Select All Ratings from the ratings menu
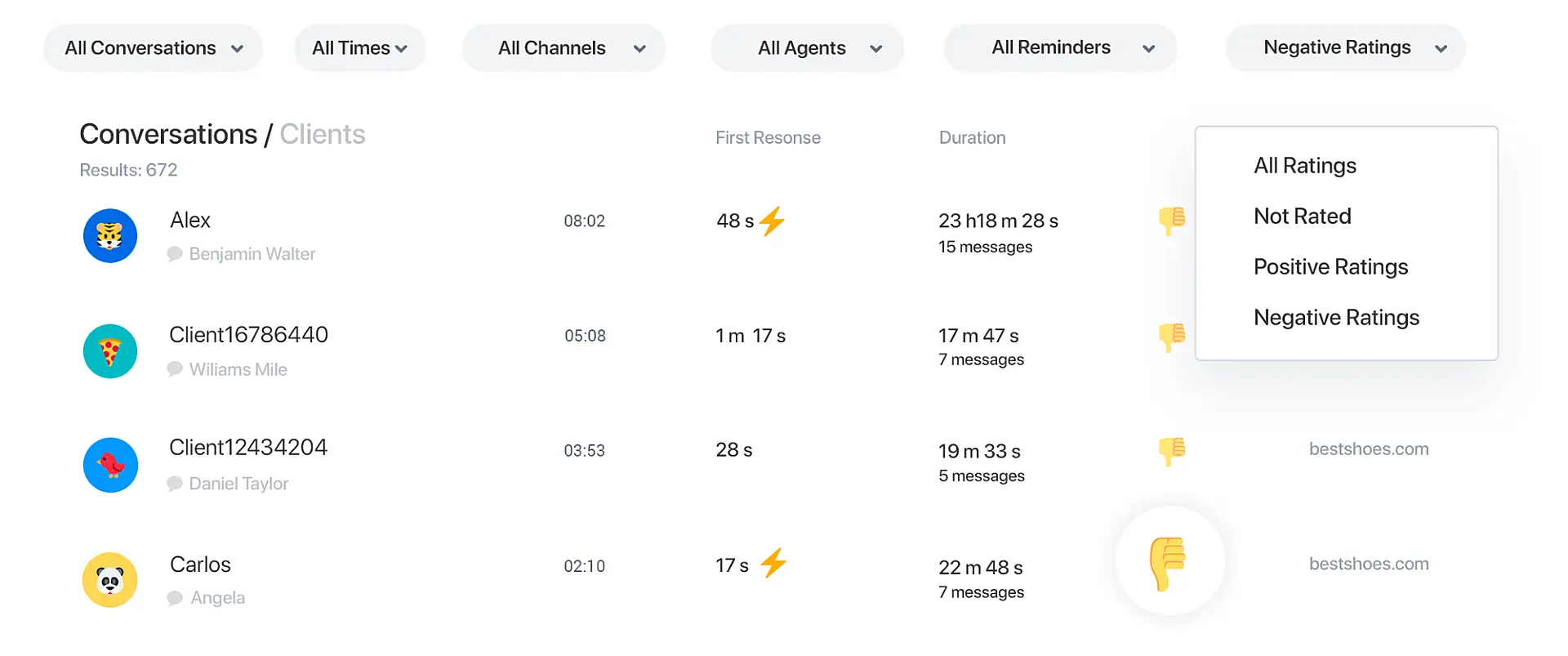 pos(1305,166)
